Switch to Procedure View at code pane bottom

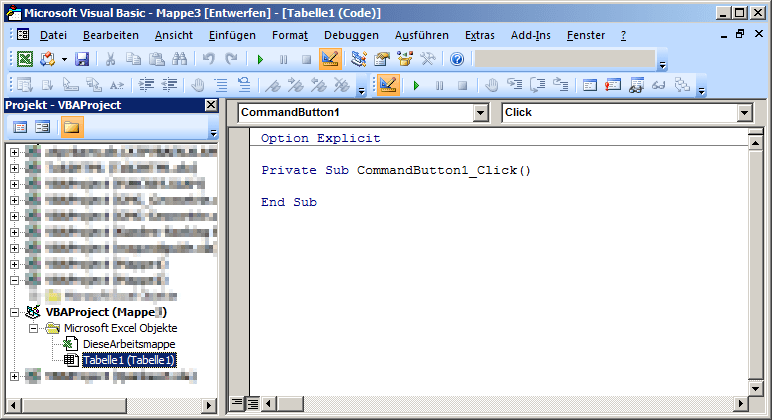coord(237,404)
